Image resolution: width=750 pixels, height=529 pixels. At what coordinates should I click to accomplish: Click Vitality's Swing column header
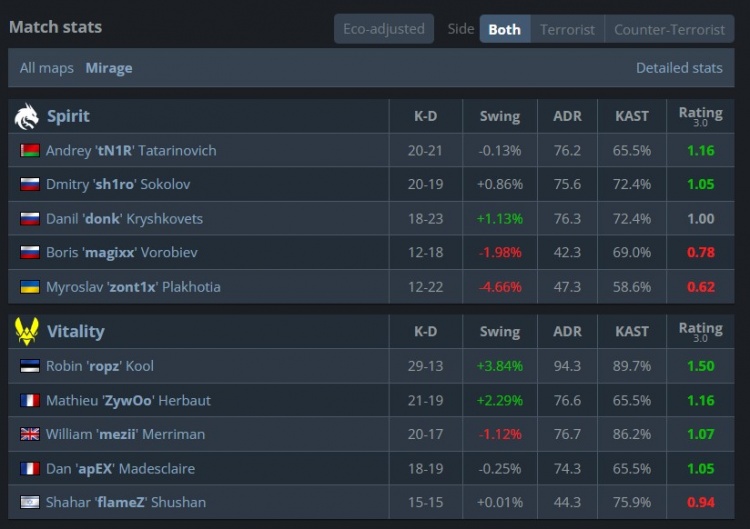click(x=499, y=331)
